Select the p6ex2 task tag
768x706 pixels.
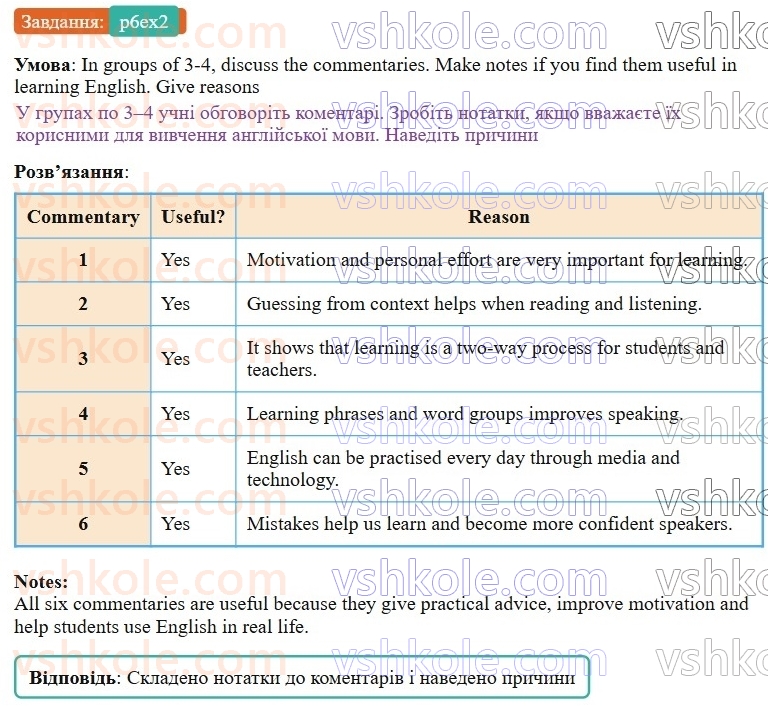click(x=144, y=22)
